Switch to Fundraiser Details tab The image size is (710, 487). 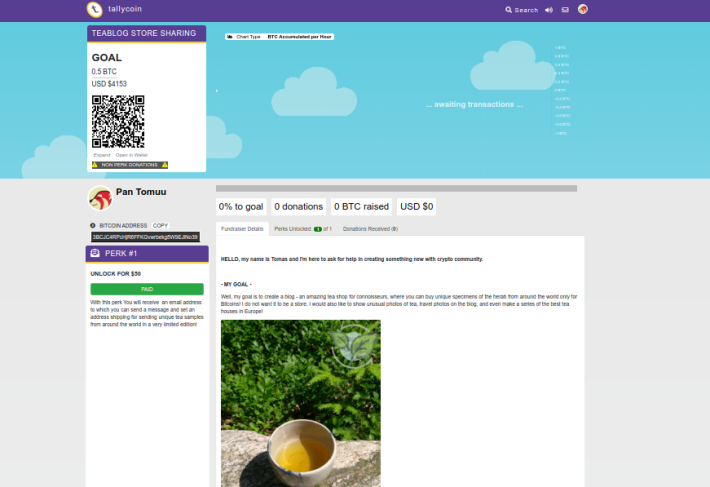(x=242, y=229)
